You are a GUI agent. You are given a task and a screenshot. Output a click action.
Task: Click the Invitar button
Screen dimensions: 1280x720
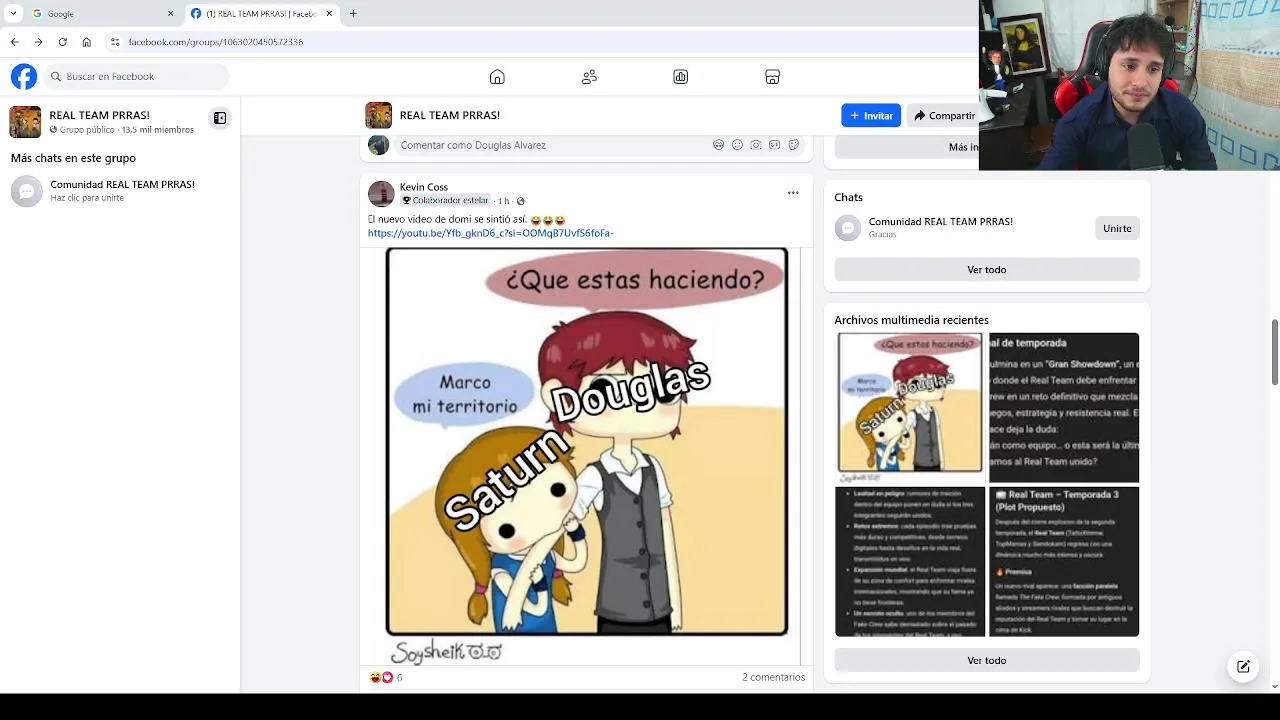click(x=871, y=115)
